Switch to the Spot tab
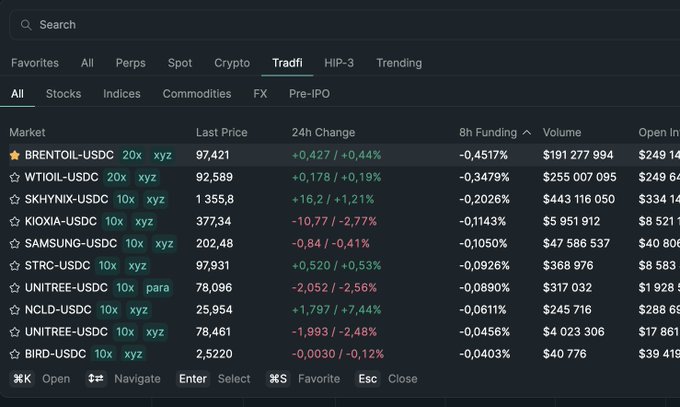Viewport: 680px width, 407px height. coord(180,63)
